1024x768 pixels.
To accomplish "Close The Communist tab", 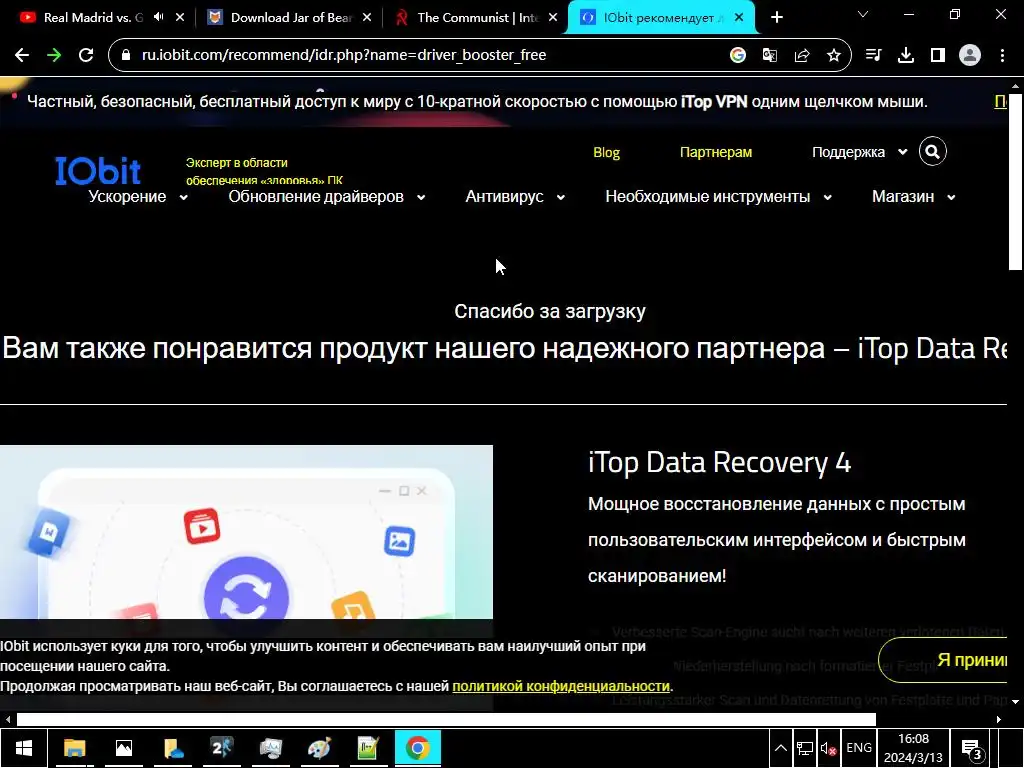I will coord(553,18).
